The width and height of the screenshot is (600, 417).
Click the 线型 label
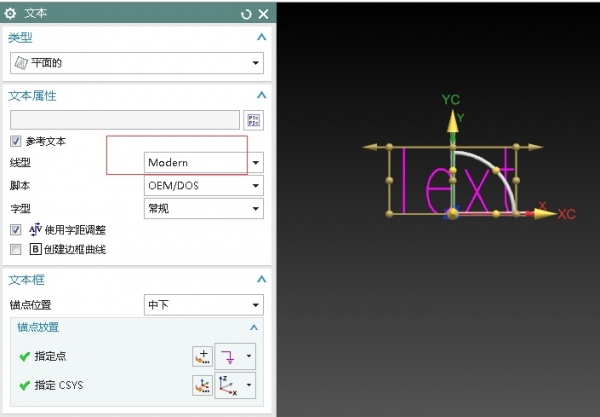(20, 163)
